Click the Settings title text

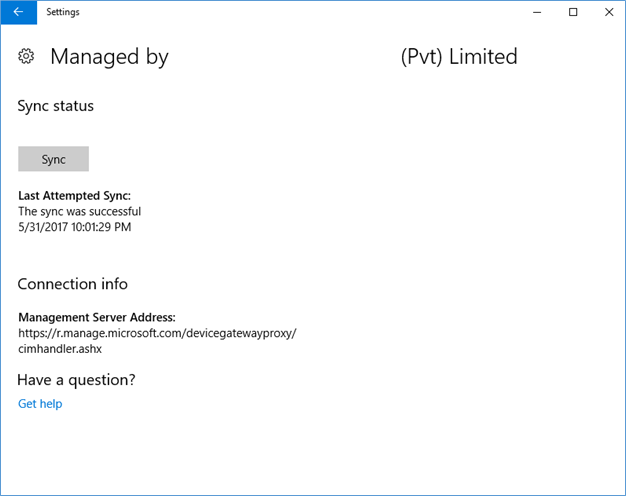point(63,12)
